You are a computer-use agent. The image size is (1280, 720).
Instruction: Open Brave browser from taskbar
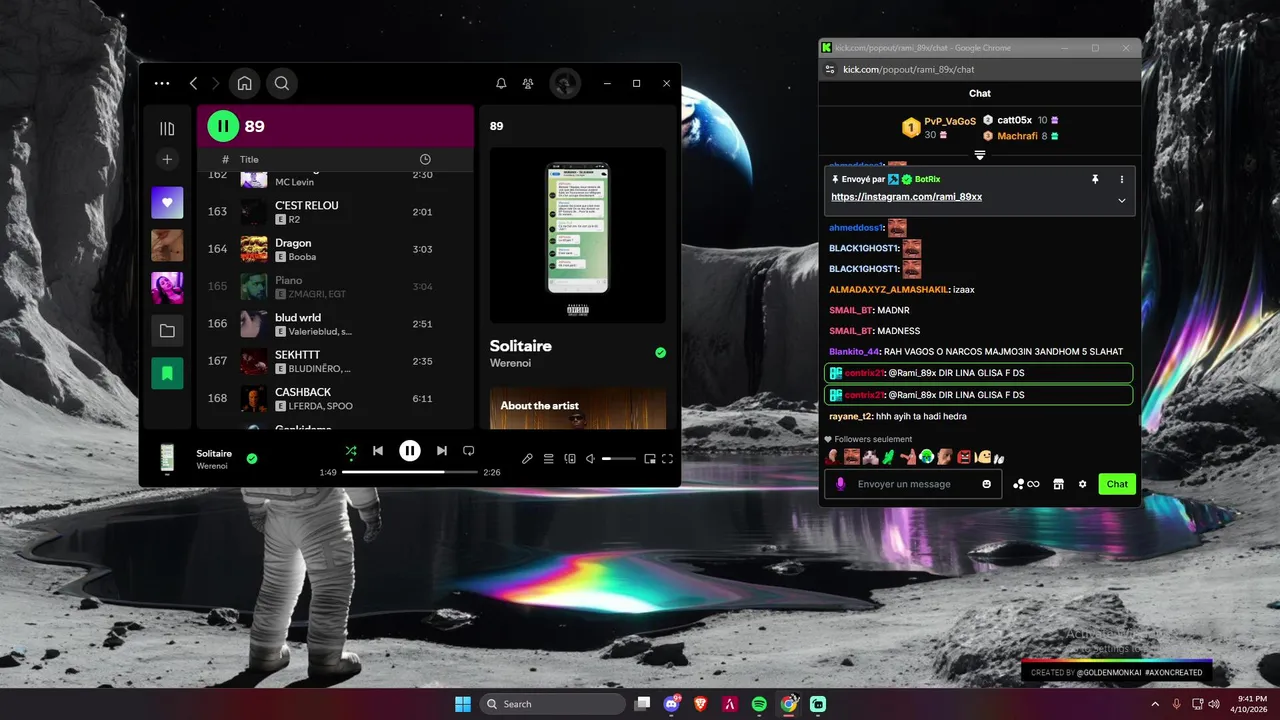click(x=701, y=704)
